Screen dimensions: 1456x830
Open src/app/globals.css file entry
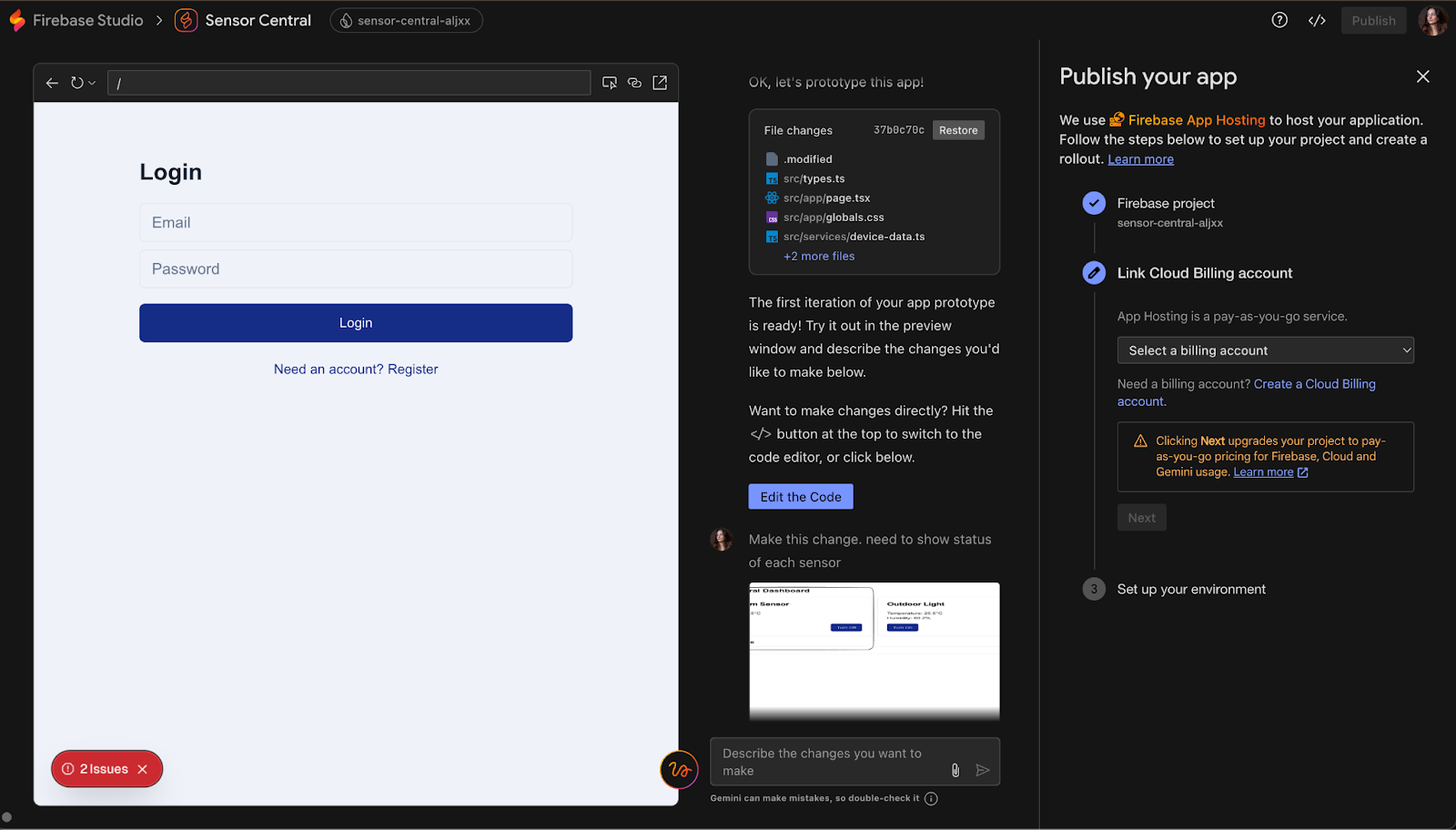pos(824,218)
